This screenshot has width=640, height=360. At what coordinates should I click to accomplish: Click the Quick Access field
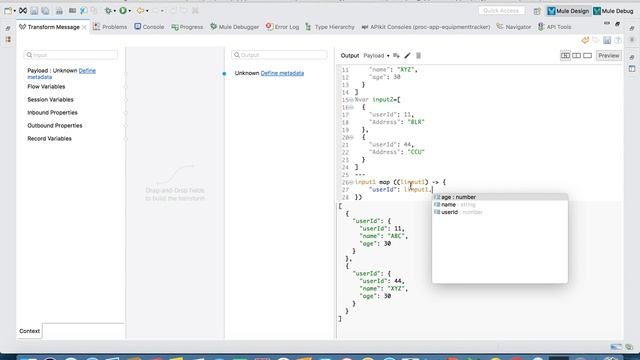tap(501, 11)
